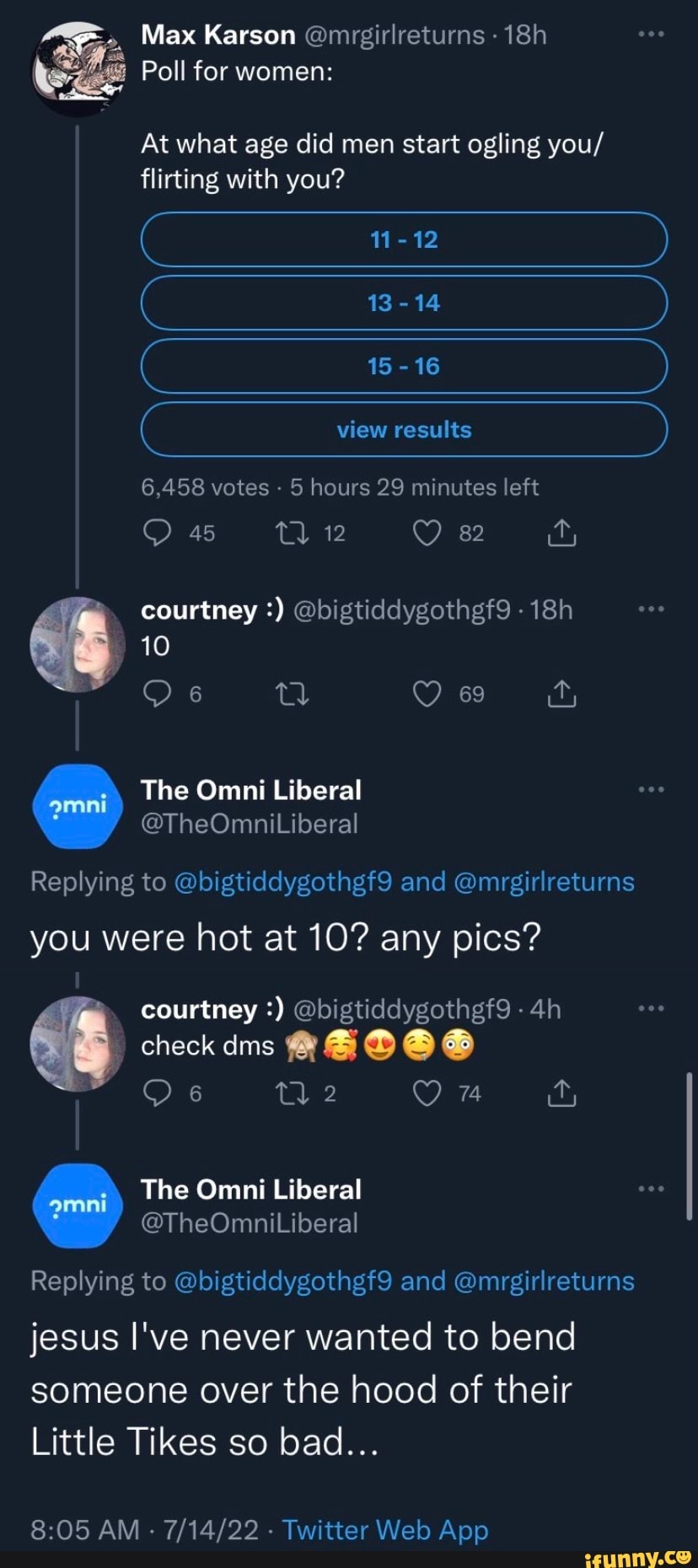This screenshot has width=698, height=1568.
Task: Click the scrollbar thumb on the right edge
Action: (x=690, y=1146)
